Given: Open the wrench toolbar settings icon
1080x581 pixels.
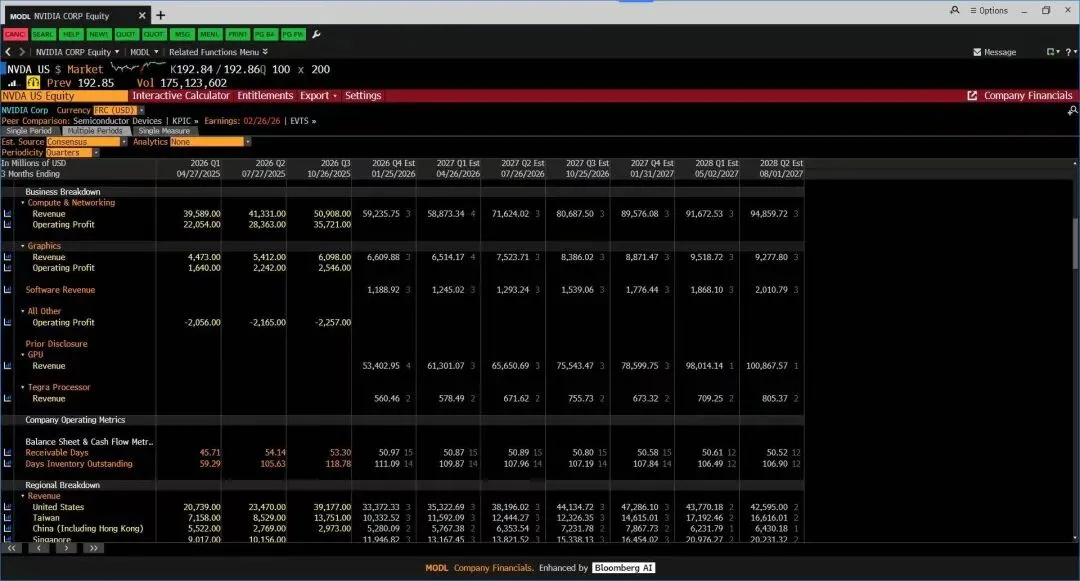Looking at the screenshot, I should (316, 34).
